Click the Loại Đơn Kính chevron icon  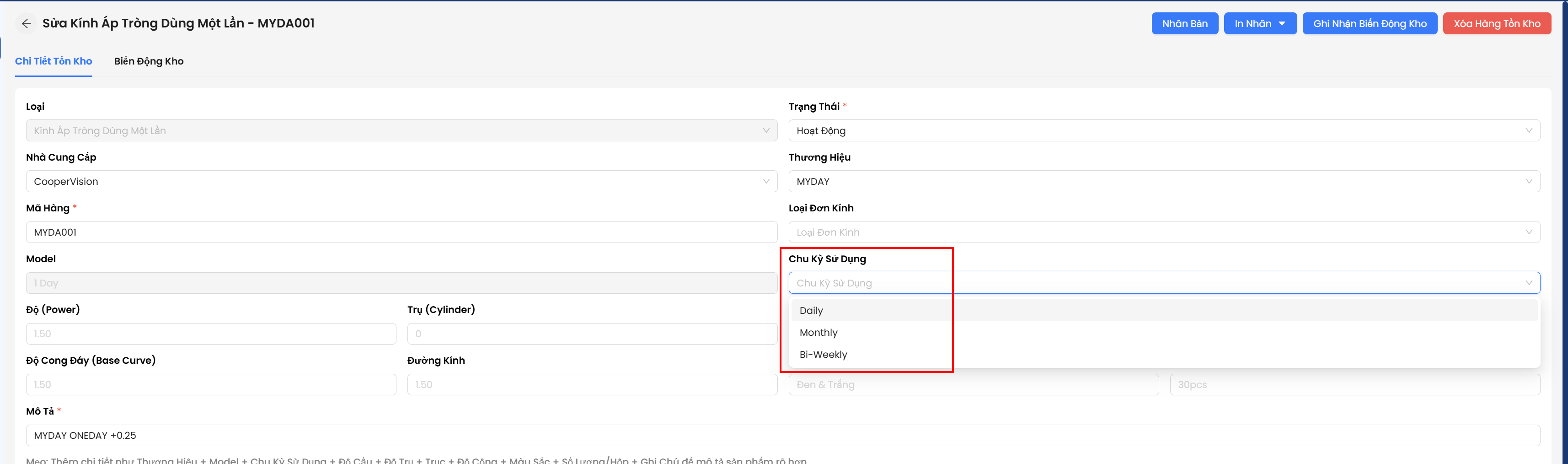tap(1528, 232)
